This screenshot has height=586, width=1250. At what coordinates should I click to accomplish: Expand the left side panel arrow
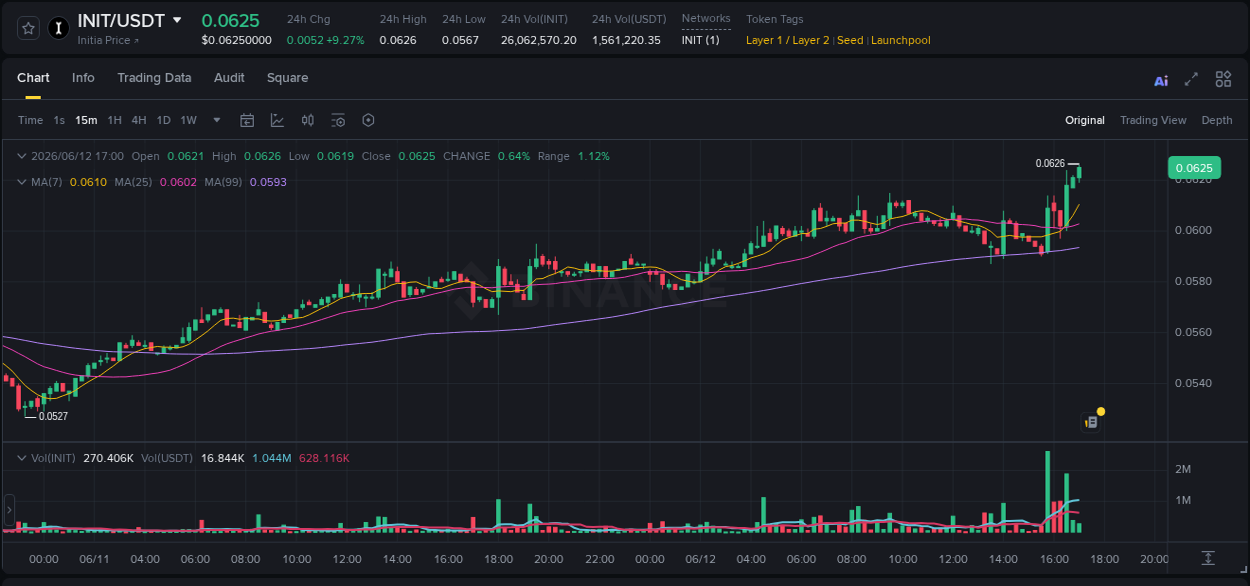coord(9,510)
